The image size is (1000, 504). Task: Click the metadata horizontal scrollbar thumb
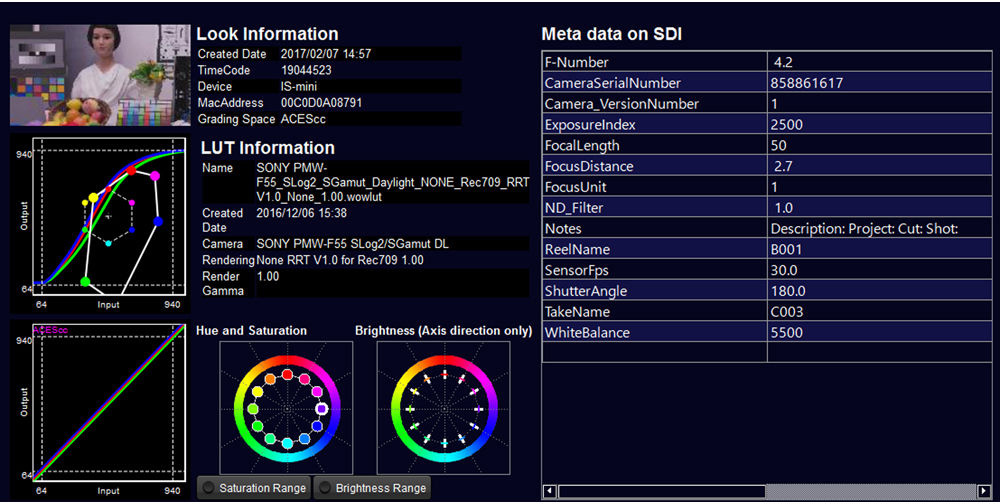tap(661, 491)
